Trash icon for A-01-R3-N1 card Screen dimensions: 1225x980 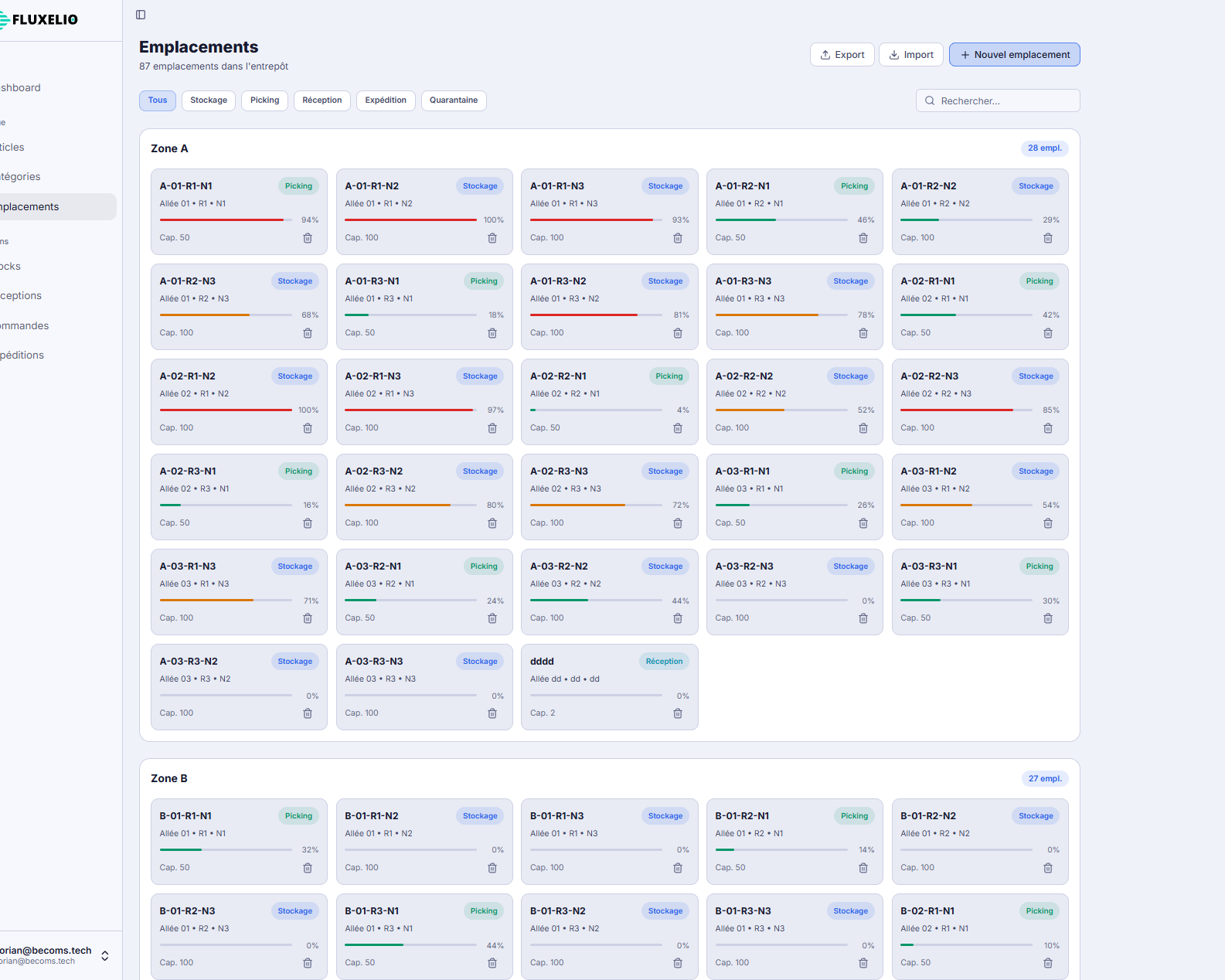tap(492, 333)
